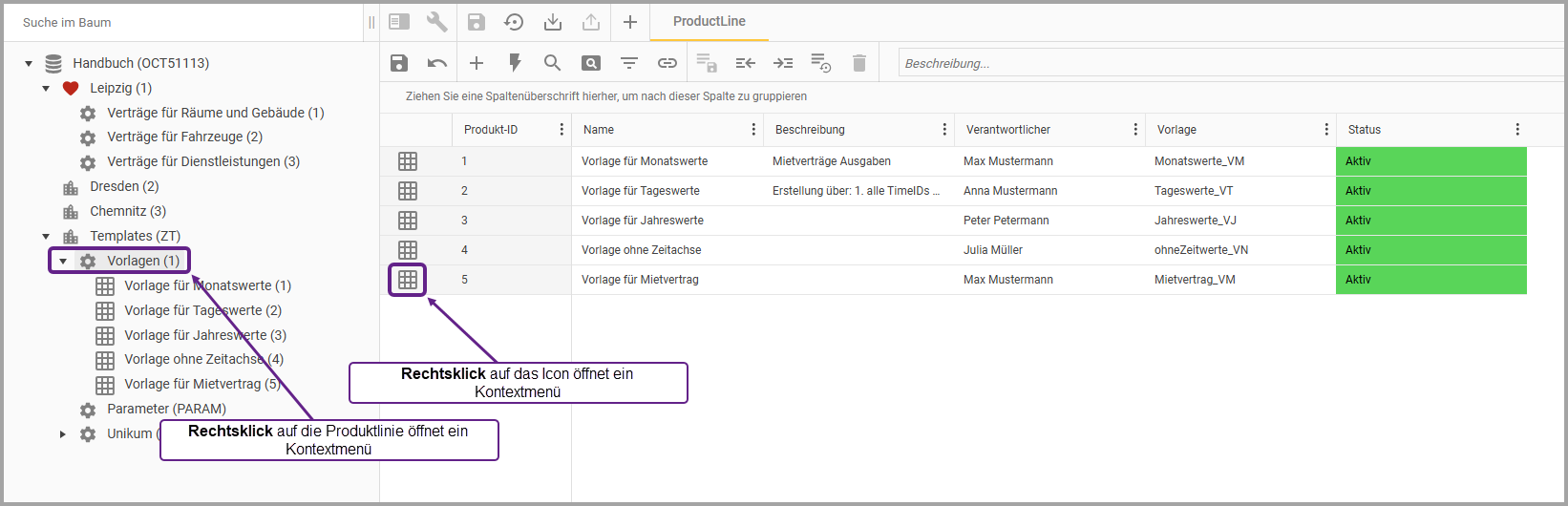This screenshot has height=506, width=1568.
Task: Click the chain link icon
Action: coord(667,63)
